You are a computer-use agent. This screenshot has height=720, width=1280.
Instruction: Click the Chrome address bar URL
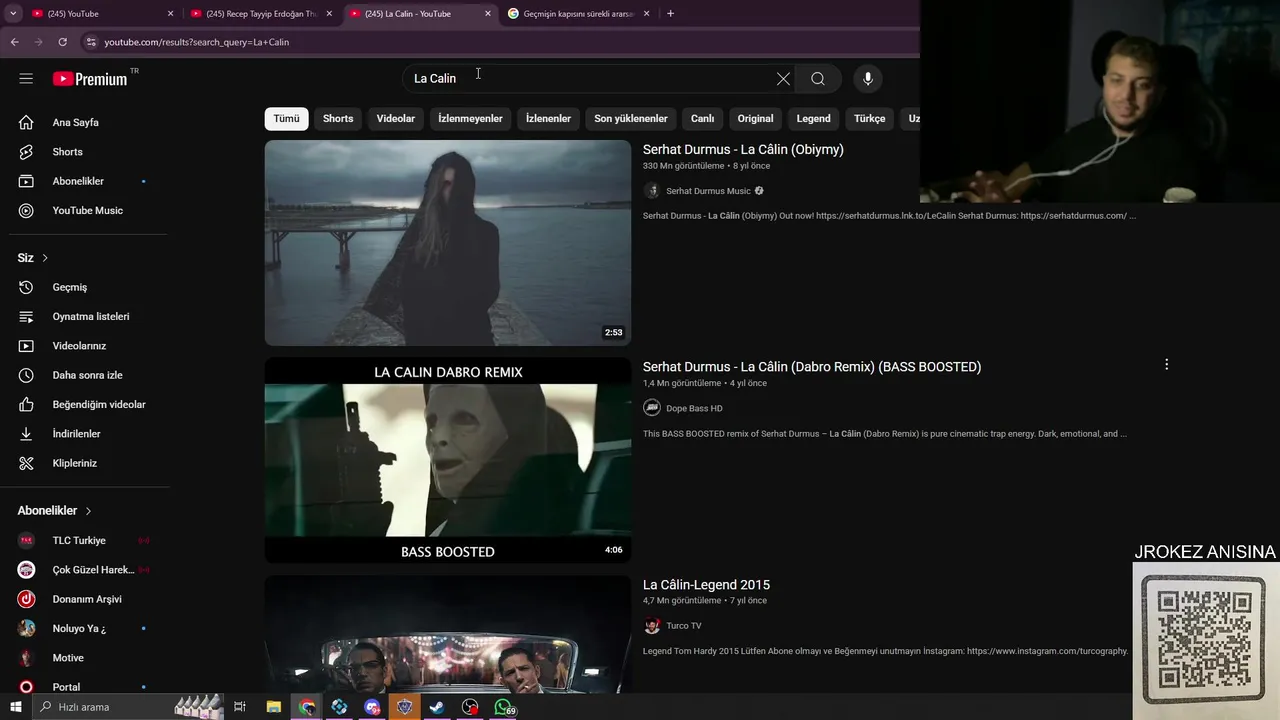tap(197, 42)
